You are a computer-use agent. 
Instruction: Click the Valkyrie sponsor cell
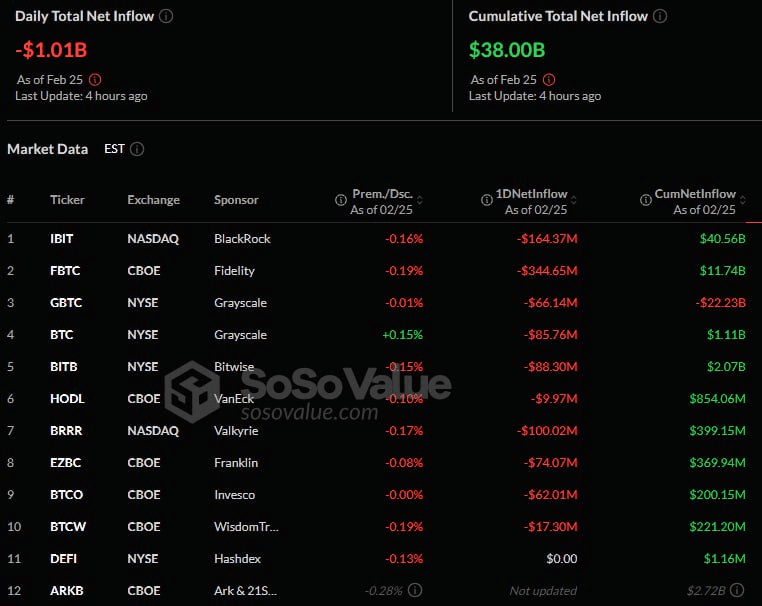point(236,431)
